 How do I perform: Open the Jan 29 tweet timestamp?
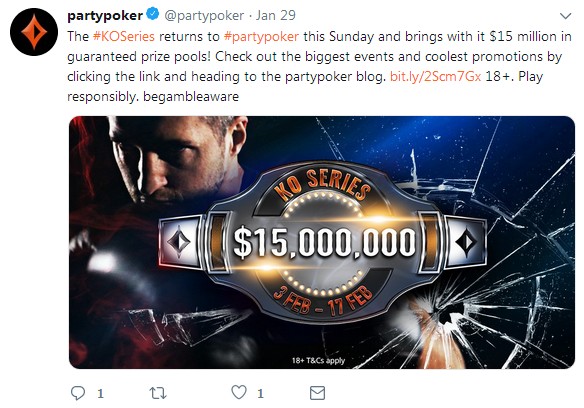(276, 15)
